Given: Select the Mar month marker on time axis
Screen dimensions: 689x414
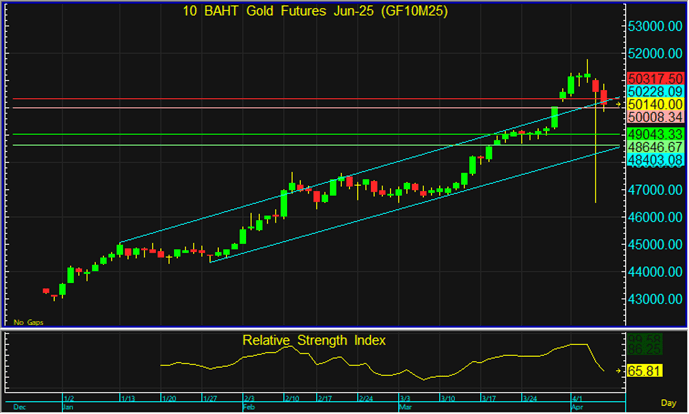Looking at the screenshot, I should [x=404, y=407].
